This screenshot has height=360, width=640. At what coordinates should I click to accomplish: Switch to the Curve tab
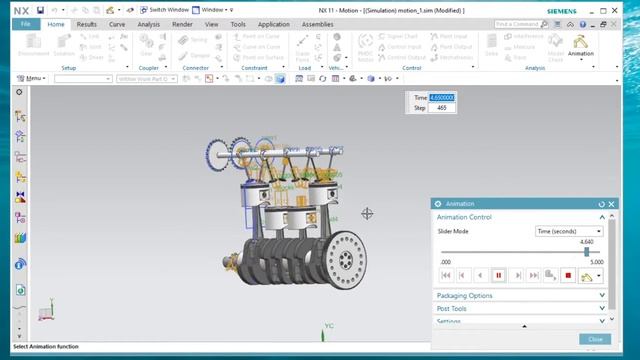[117, 24]
